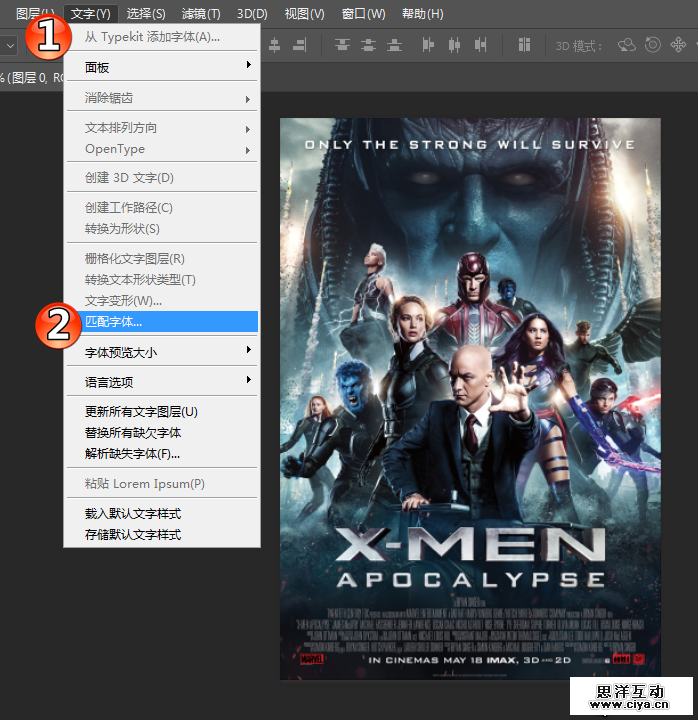698x720 pixels.
Task: Open the 窗口(W) menu
Action: (363, 13)
